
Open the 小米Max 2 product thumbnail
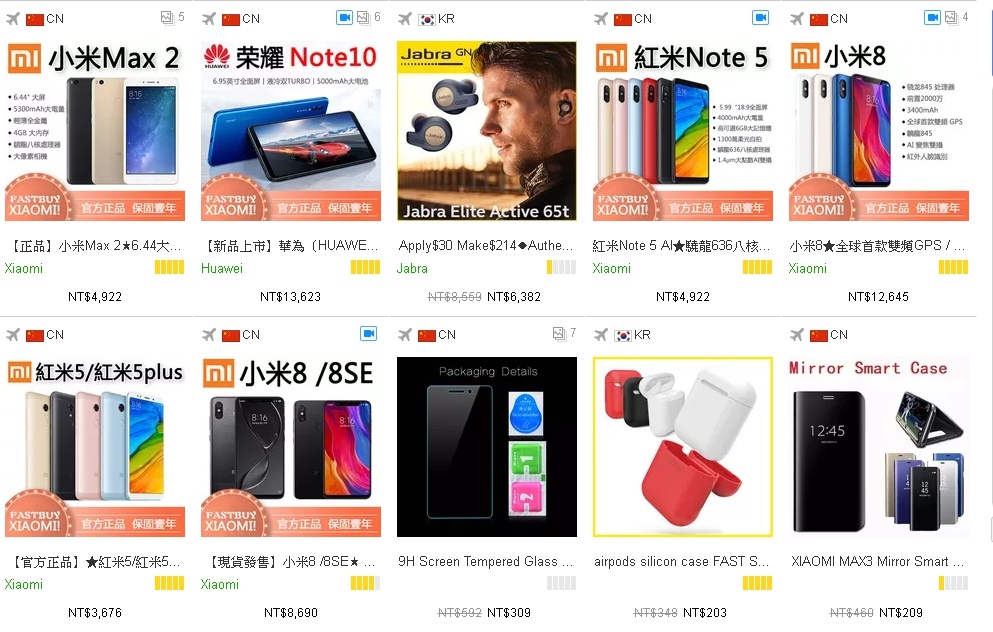pyautogui.click(x=95, y=131)
